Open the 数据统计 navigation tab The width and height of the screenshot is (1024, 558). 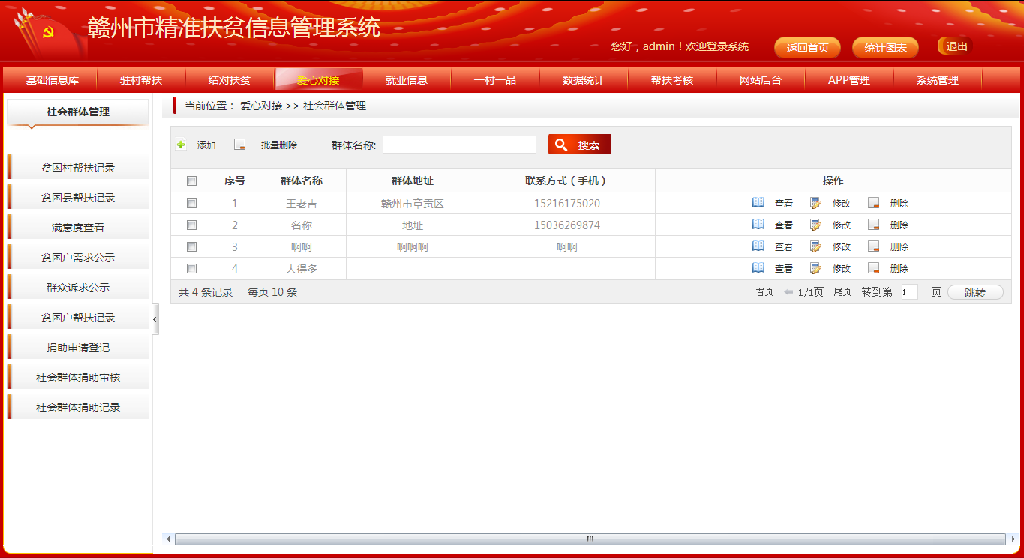click(x=583, y=80)
